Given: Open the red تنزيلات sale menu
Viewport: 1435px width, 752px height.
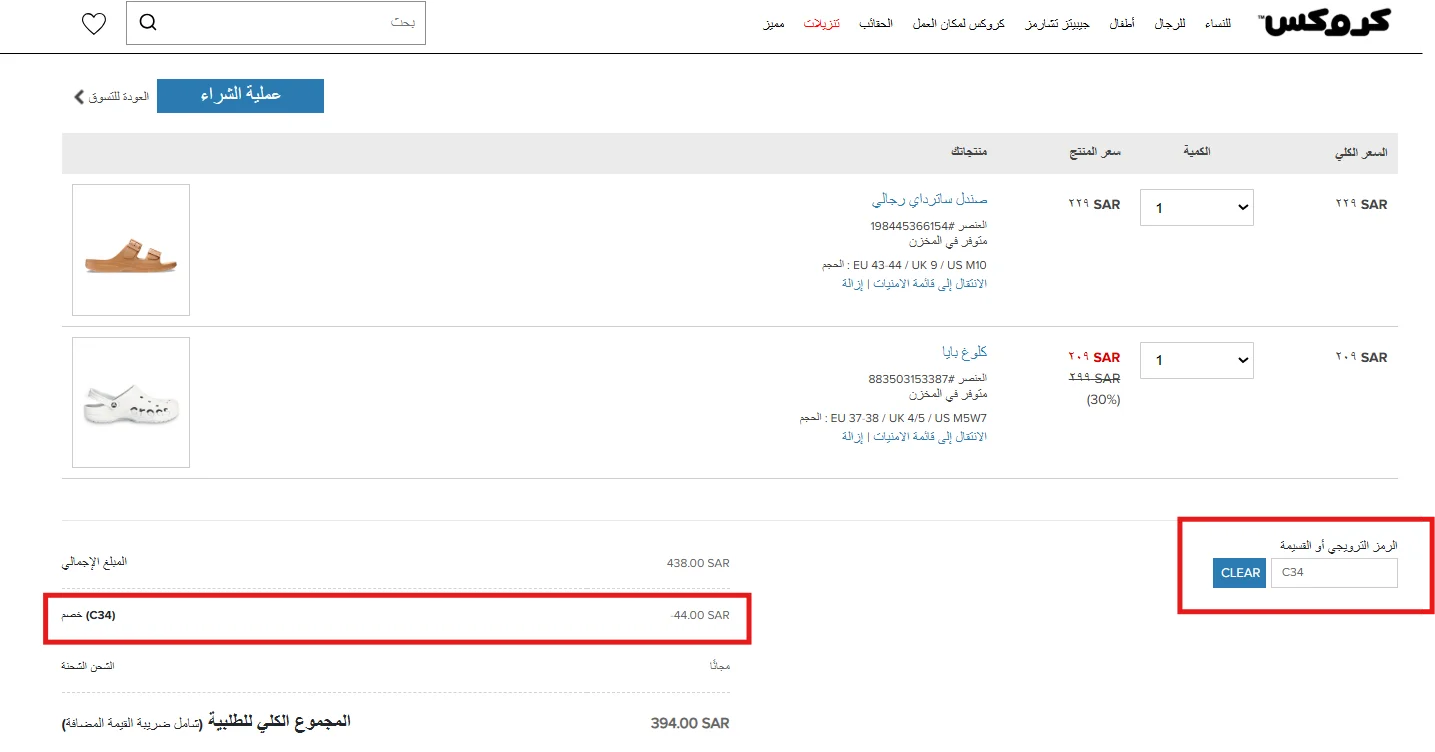Looking at the screenshot, I should pyautogui.click(x=822, y=22).
